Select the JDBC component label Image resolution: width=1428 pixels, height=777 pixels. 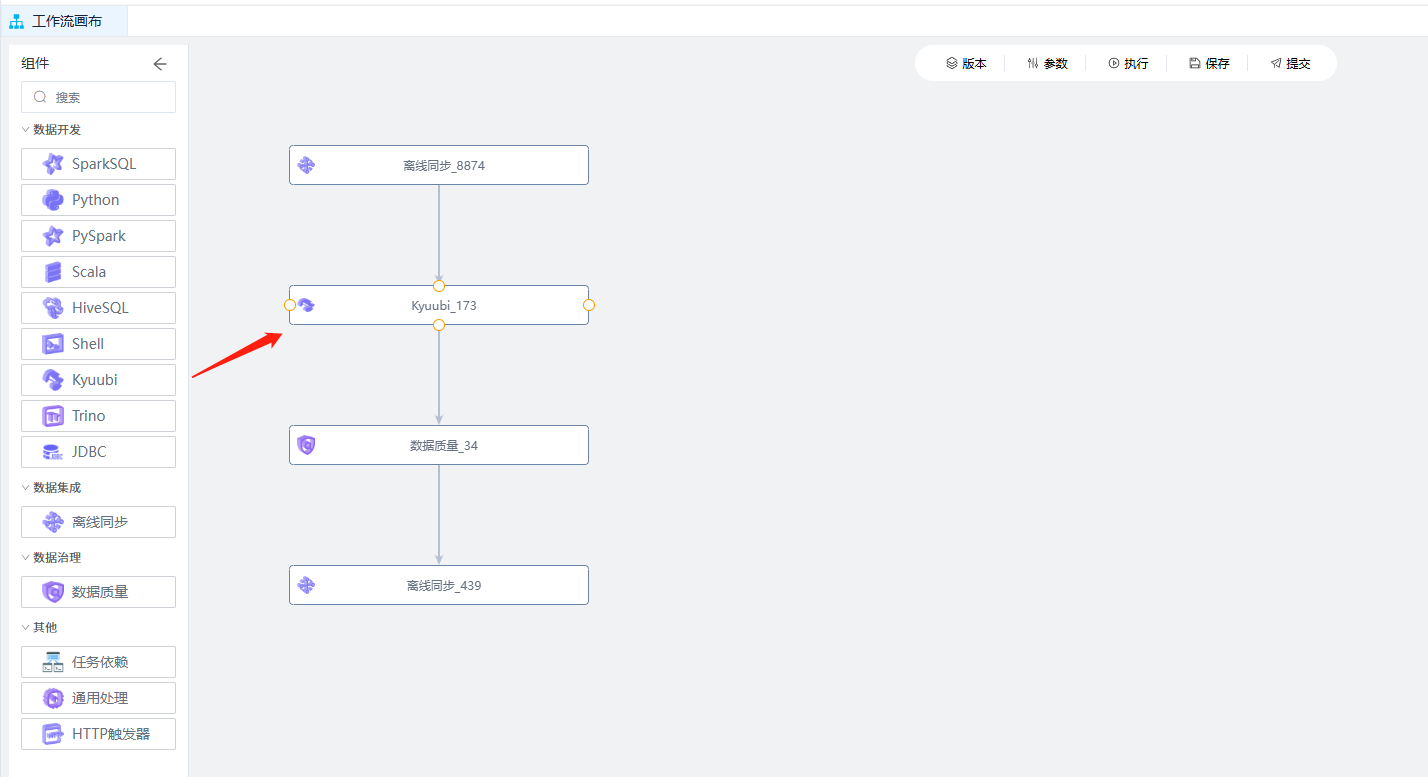pyautogui.click(x=89, y=452)
